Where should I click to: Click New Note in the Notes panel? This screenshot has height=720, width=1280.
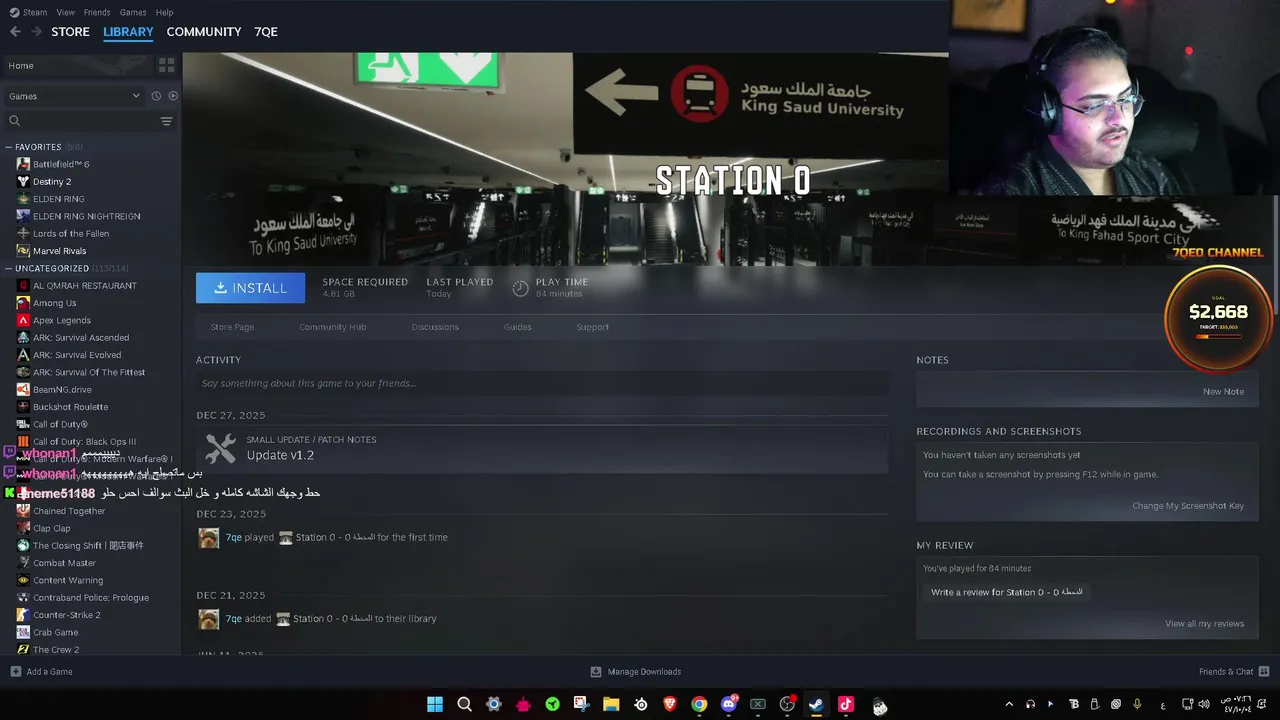(x=1224, y=391)
